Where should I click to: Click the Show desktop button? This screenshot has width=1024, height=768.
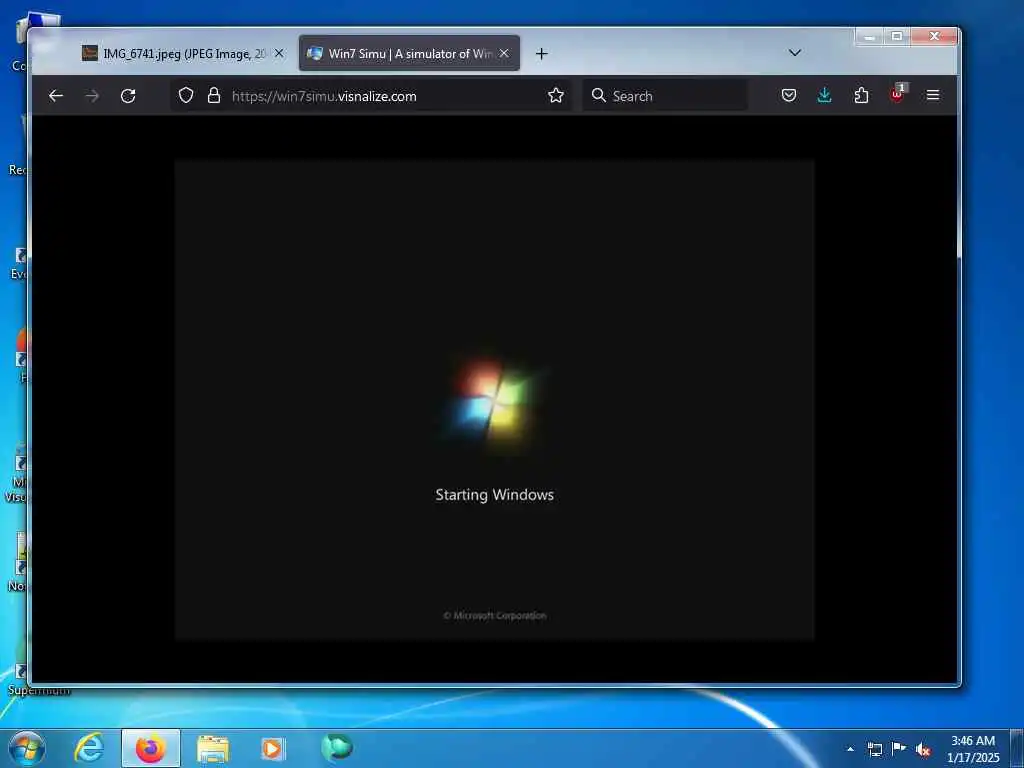pos(1017,748)
